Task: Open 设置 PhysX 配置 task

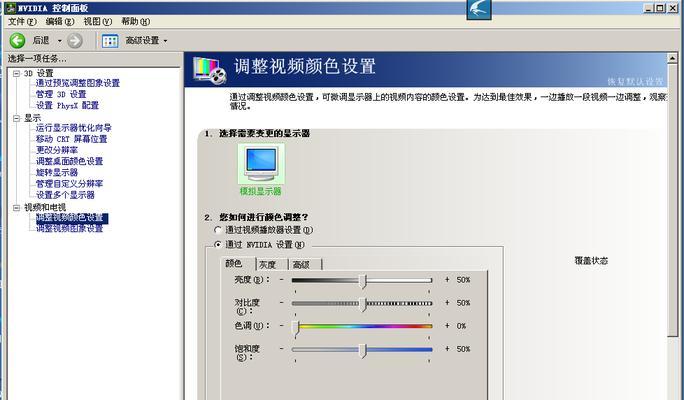Action: [67, 106]
